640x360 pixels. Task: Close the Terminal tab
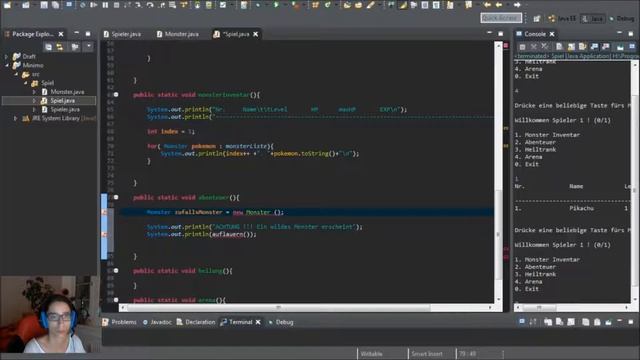pos(258,322)
